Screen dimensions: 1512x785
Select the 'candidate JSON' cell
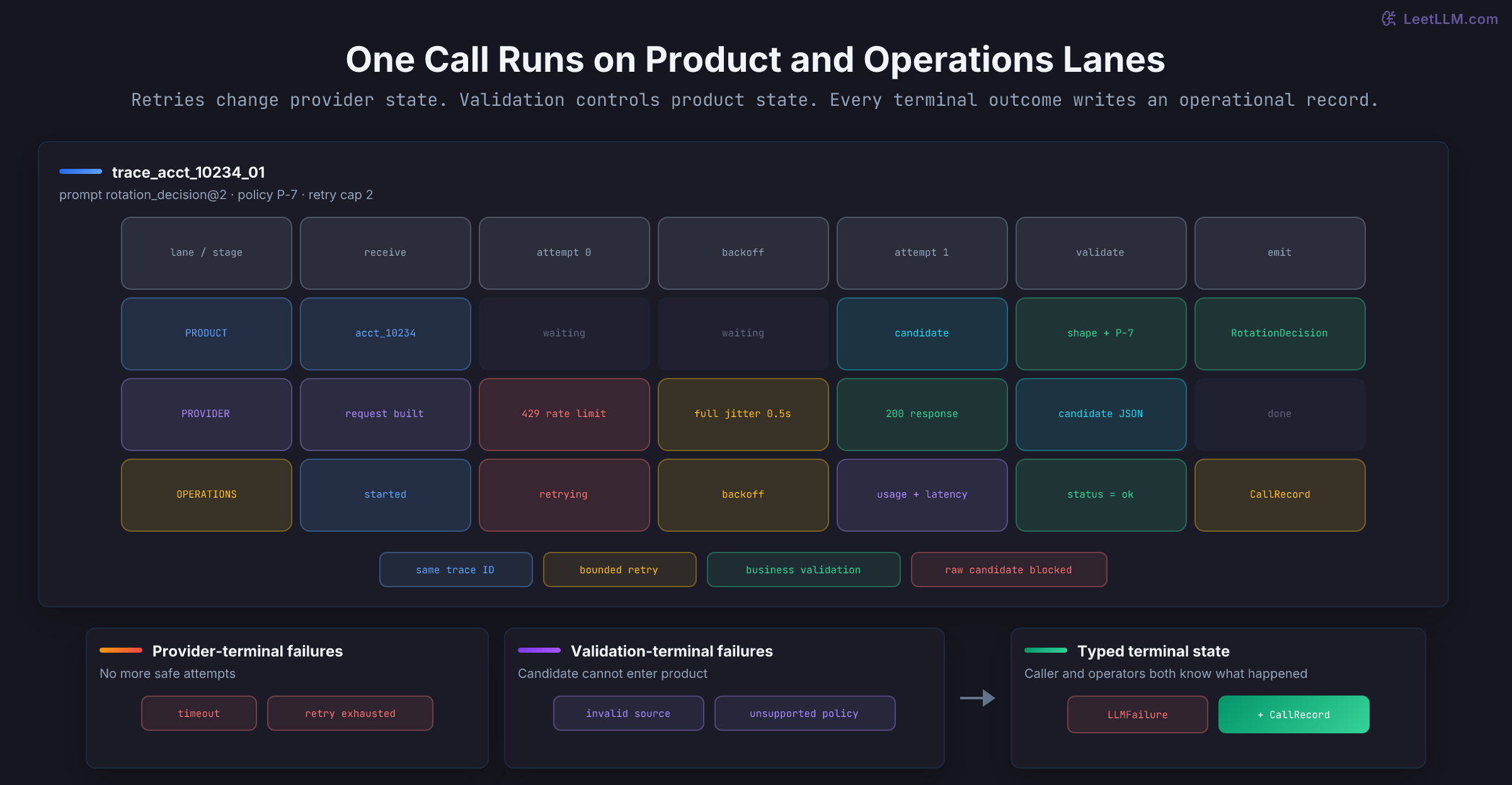click(x=1101, y=414)
